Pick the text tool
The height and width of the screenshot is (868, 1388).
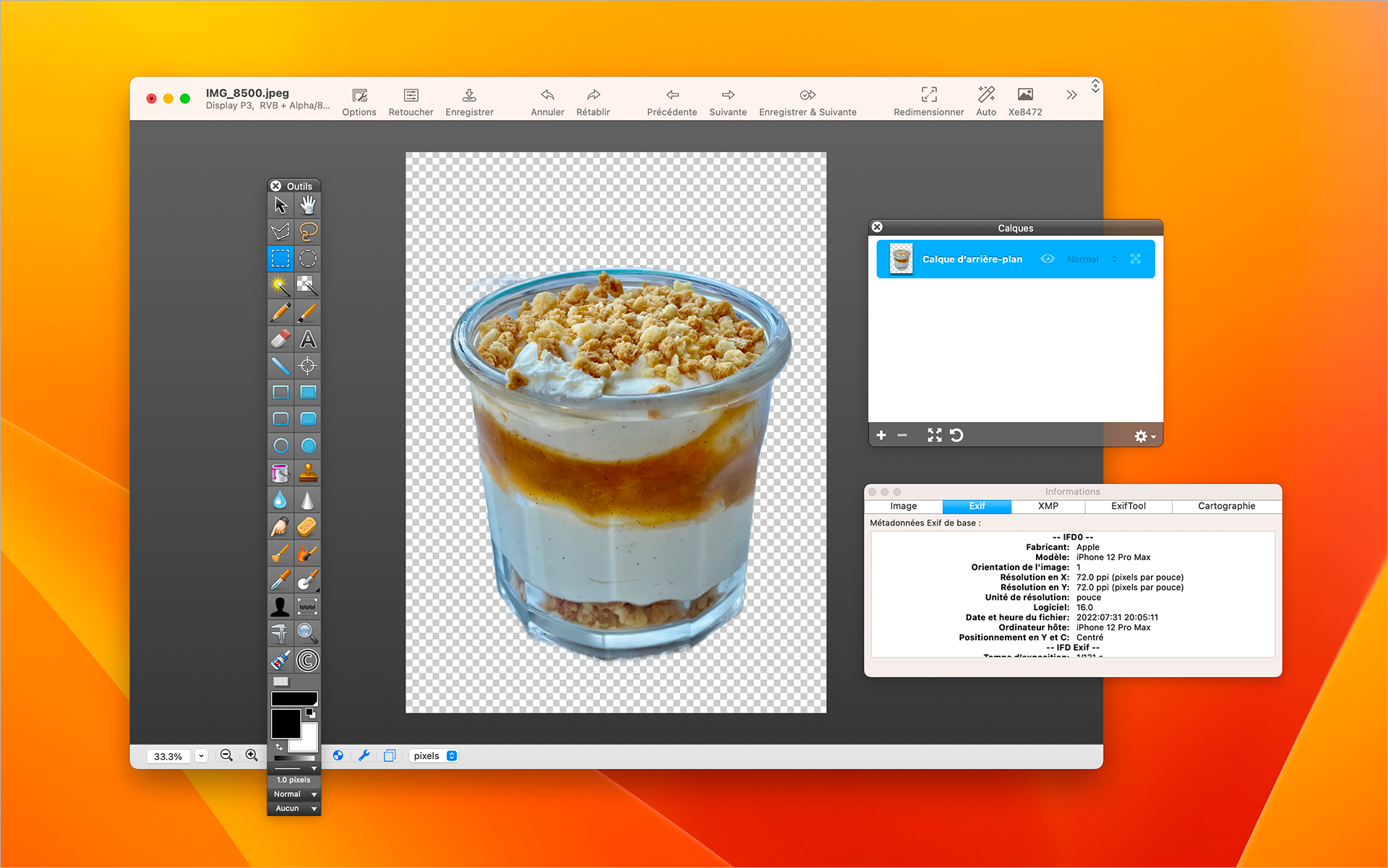308,339
